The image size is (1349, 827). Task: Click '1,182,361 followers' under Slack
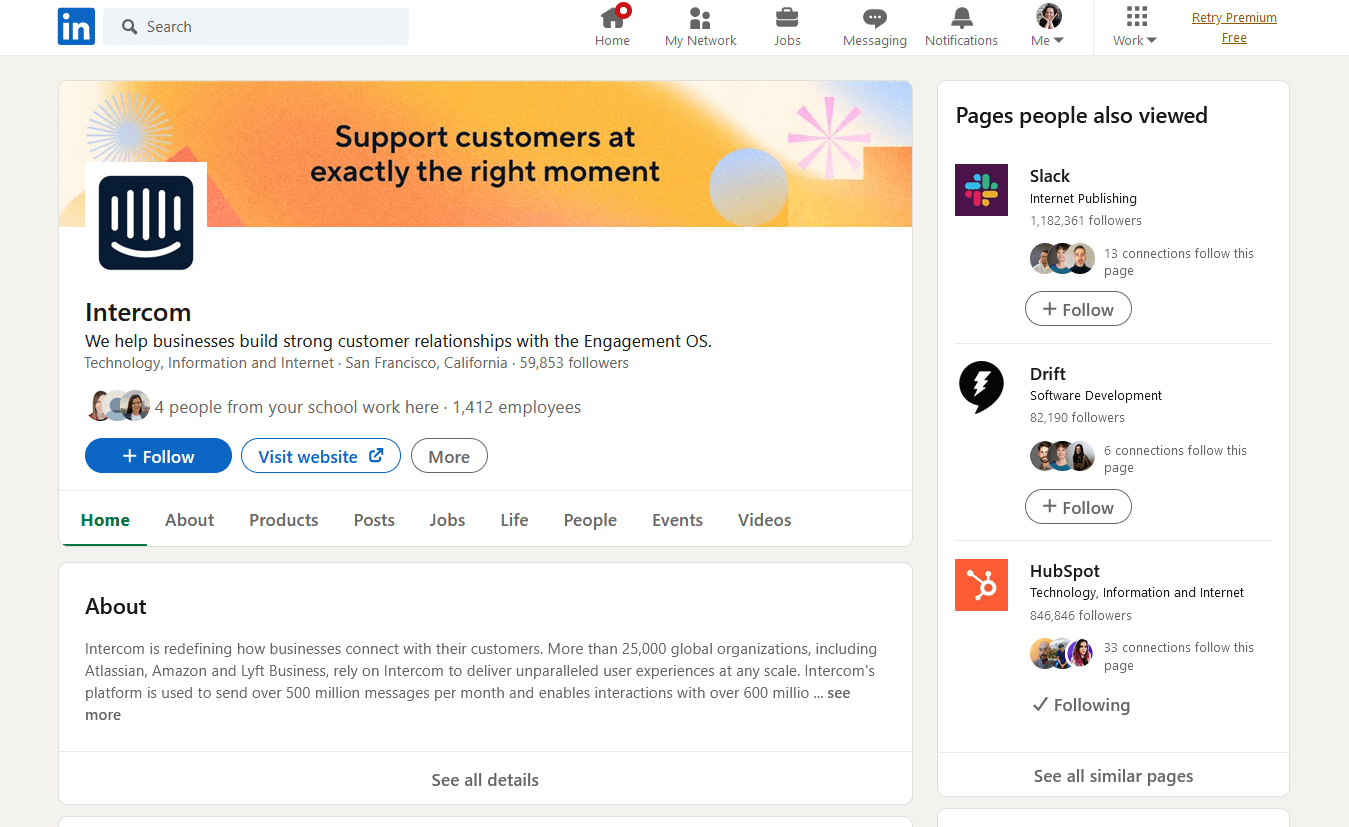pyautogui.click(x=1086, y=220)
